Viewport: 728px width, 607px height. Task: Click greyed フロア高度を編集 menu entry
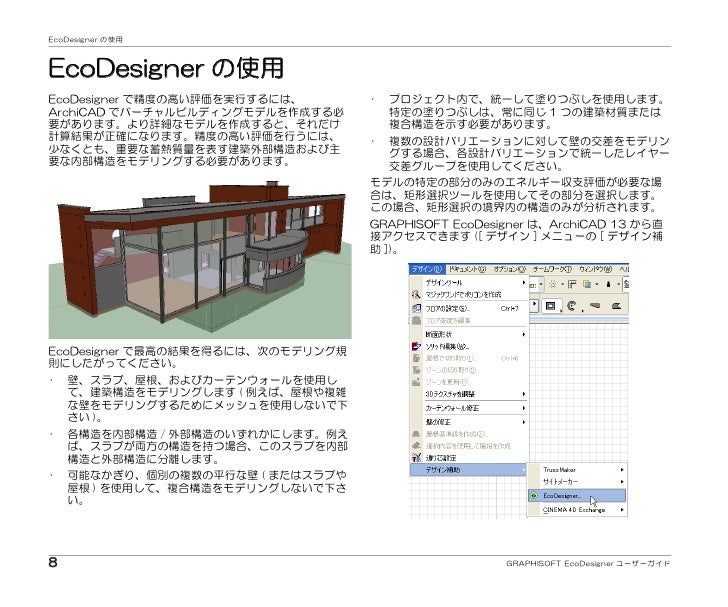pyautogui.click(x=469, y=320)
